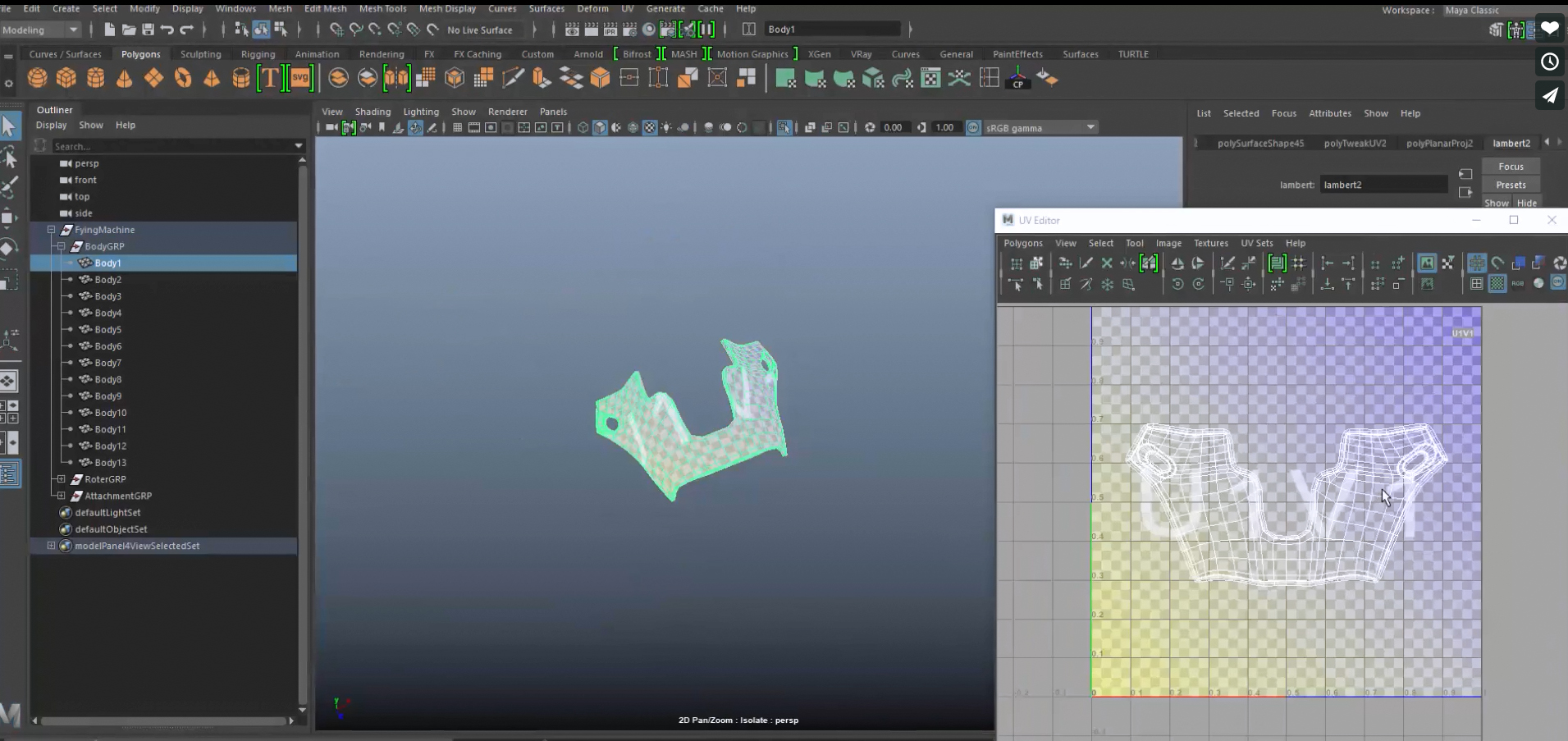Create a polygon sphere from the shelf
1568x741 pixels.
pyautogui.click(x=37, y=78)
